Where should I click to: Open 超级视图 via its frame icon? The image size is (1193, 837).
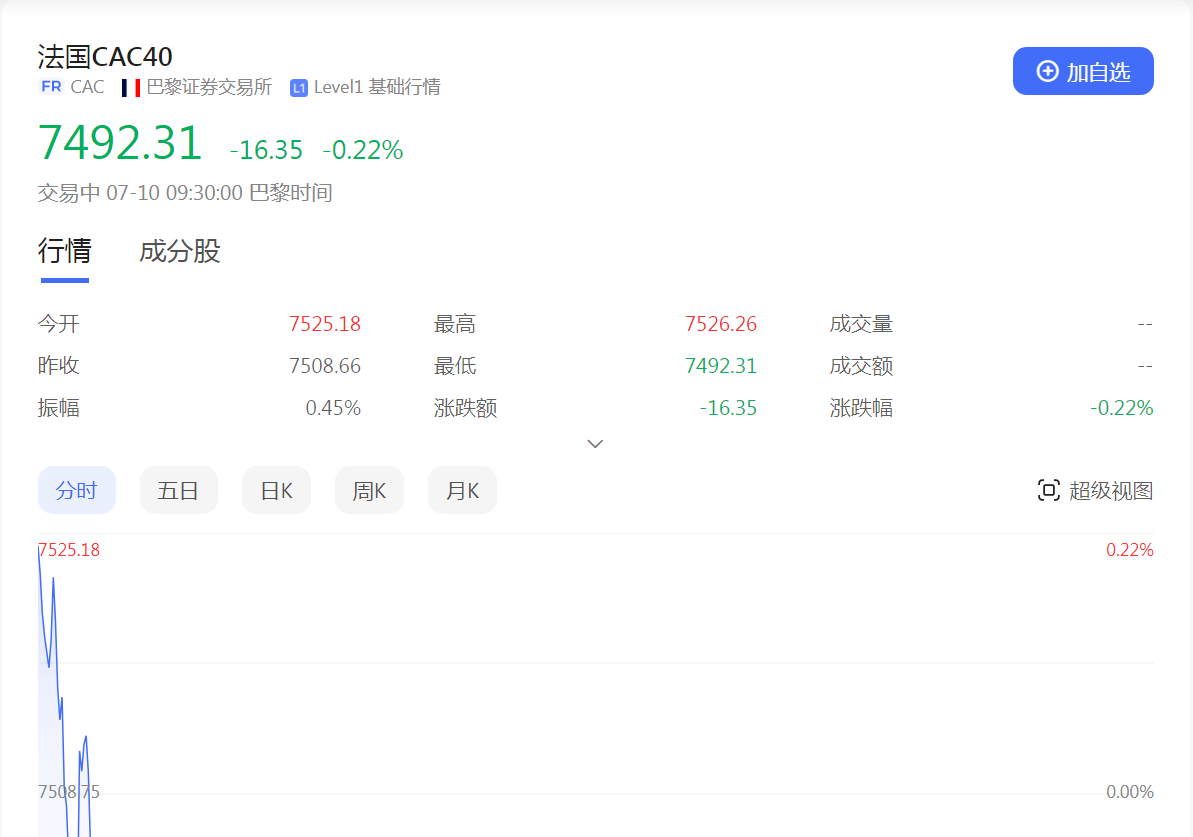pos(1048,490)
